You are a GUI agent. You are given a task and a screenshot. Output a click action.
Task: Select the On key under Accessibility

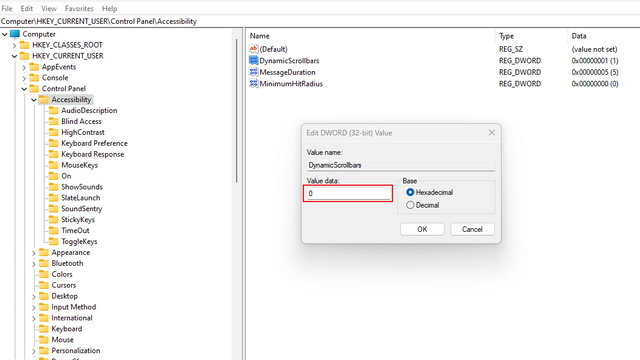coord(66,176)
